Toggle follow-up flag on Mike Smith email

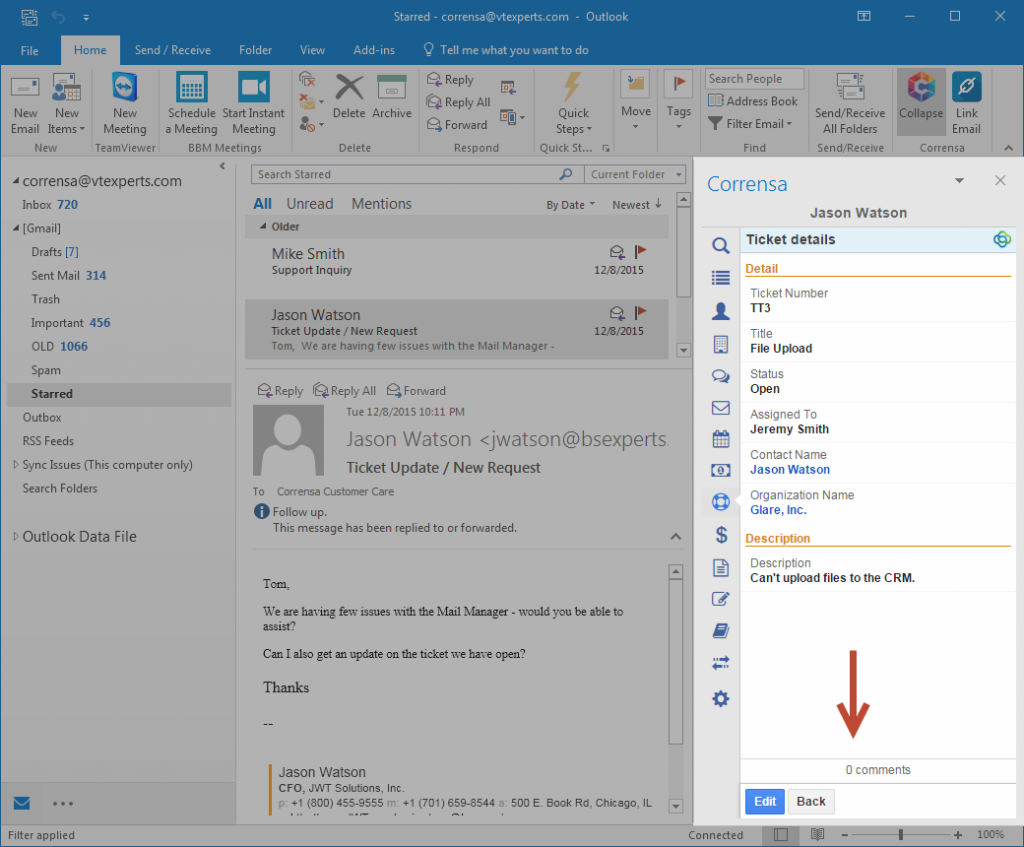click(x=640, y=251)
